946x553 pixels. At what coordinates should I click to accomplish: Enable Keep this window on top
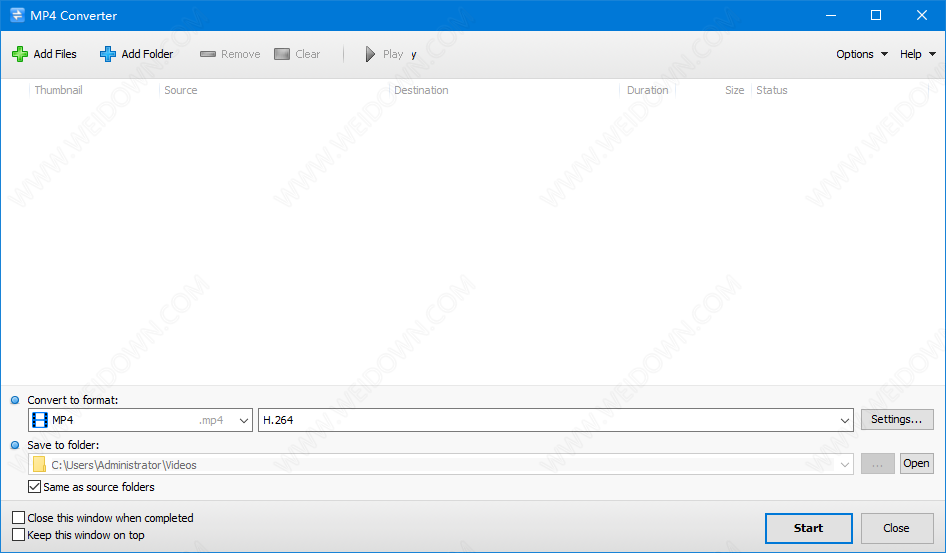point(19,535)
